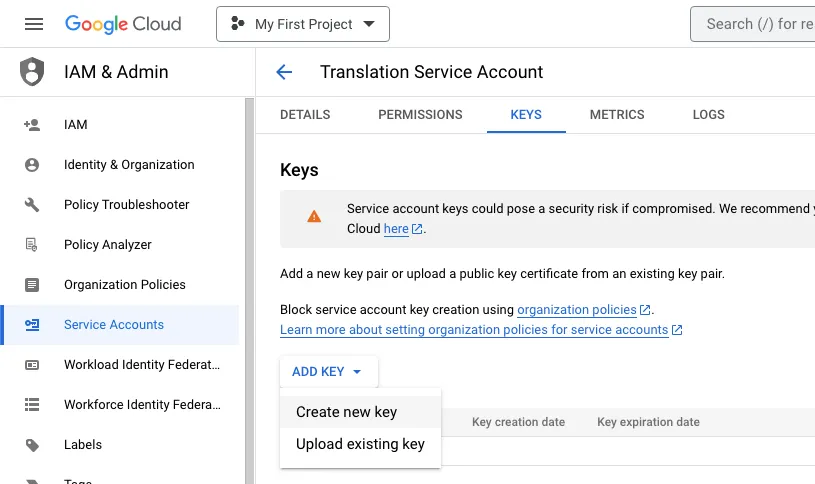Image resolution: width=815 pixels, height=484 pixels.
Task: Switch to the LOGS tab
Action: (x=708, y=115)
